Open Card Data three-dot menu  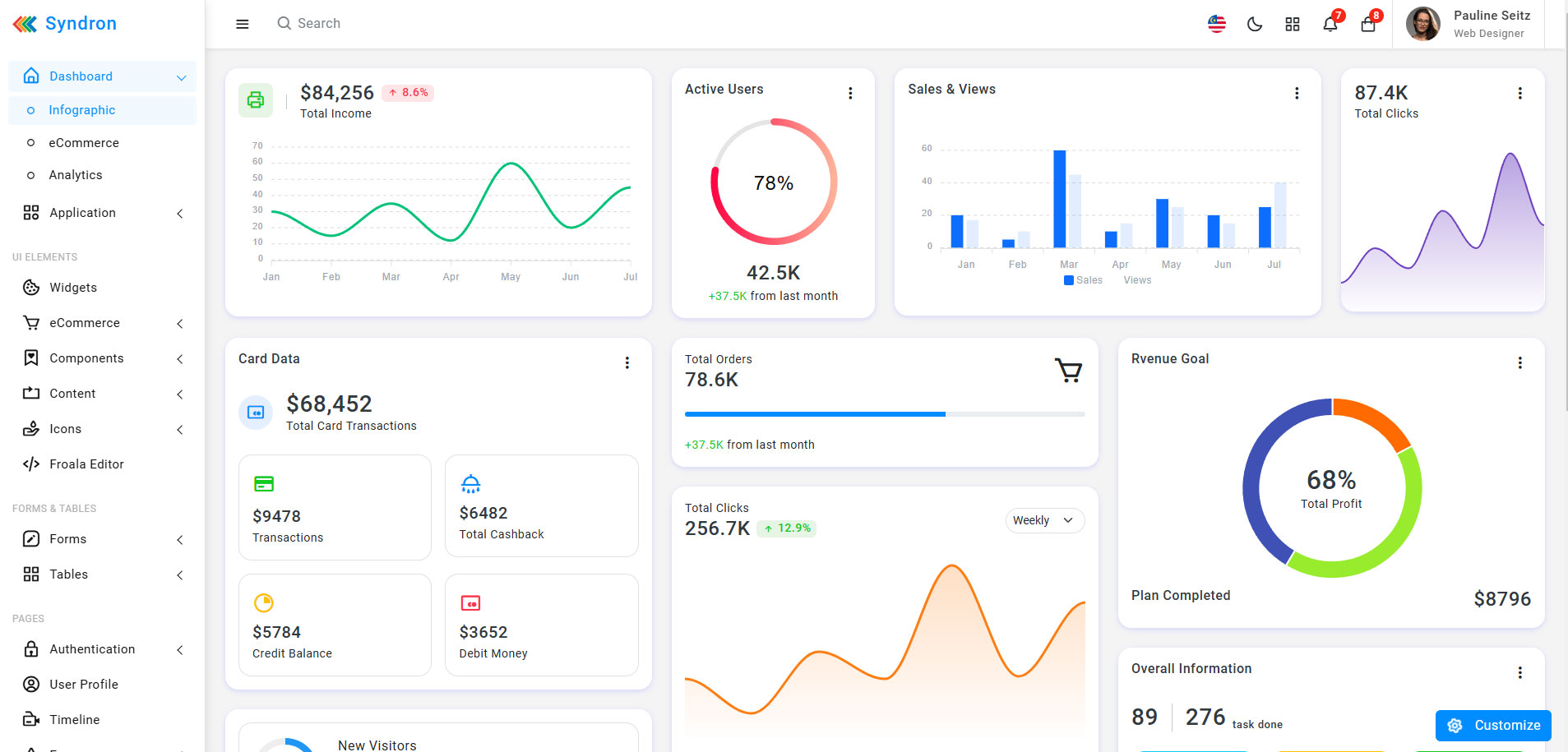point(627,362)
